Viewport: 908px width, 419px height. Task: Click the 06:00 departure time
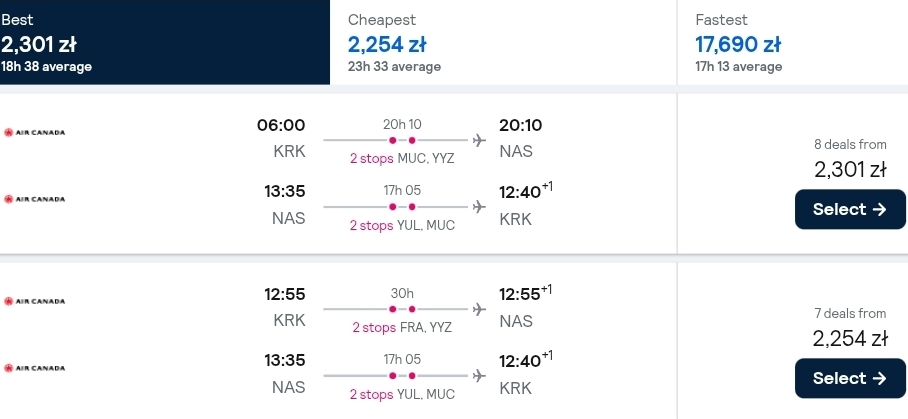(281, 125)
